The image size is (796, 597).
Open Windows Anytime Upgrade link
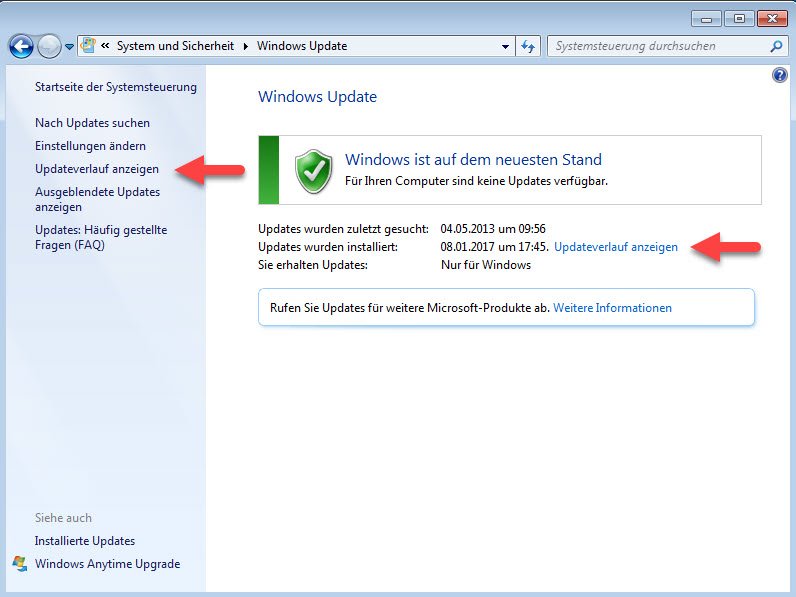click(108, 564)
